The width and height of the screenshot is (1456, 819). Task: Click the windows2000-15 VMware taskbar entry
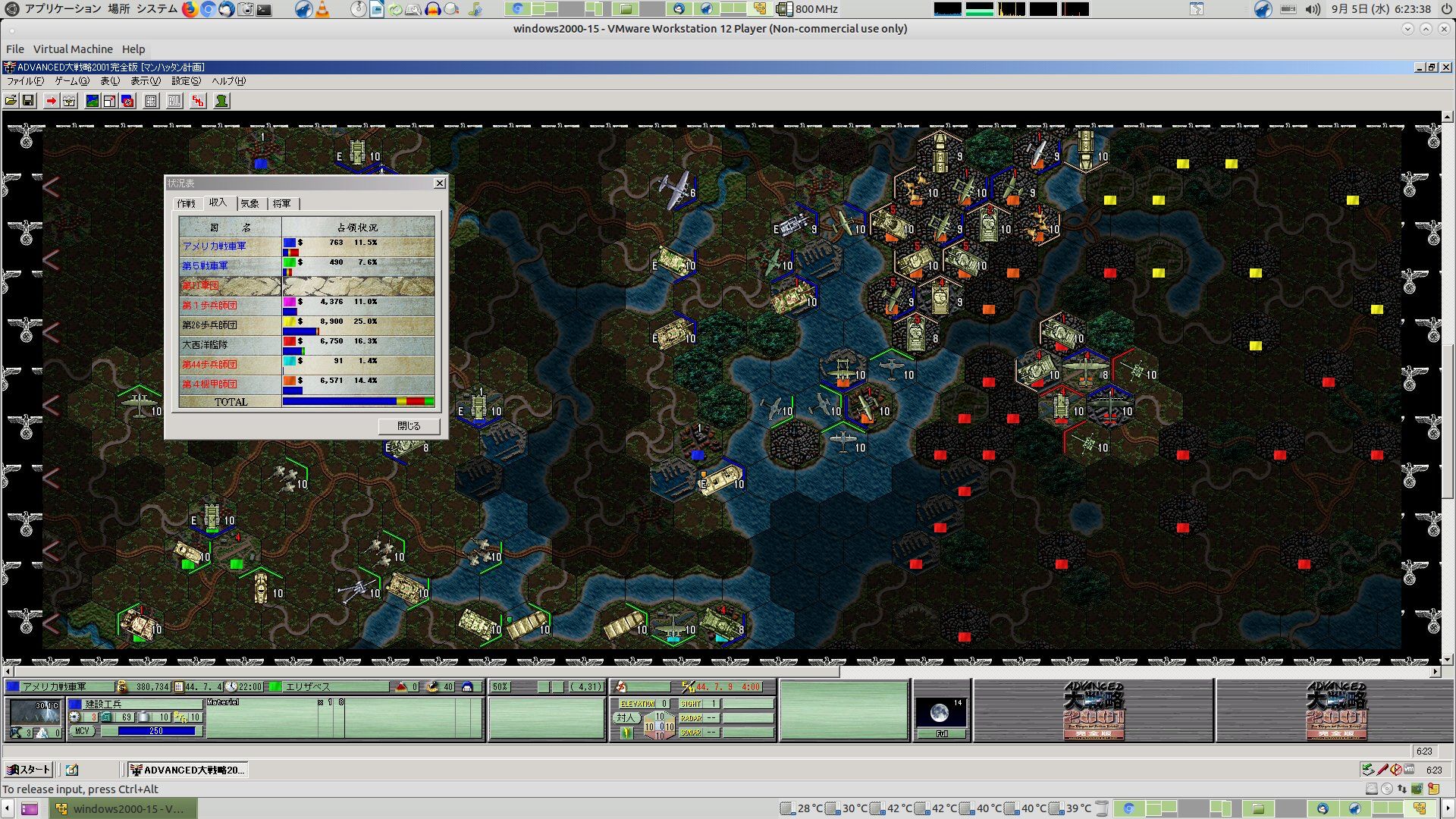(x=124, y=808)
